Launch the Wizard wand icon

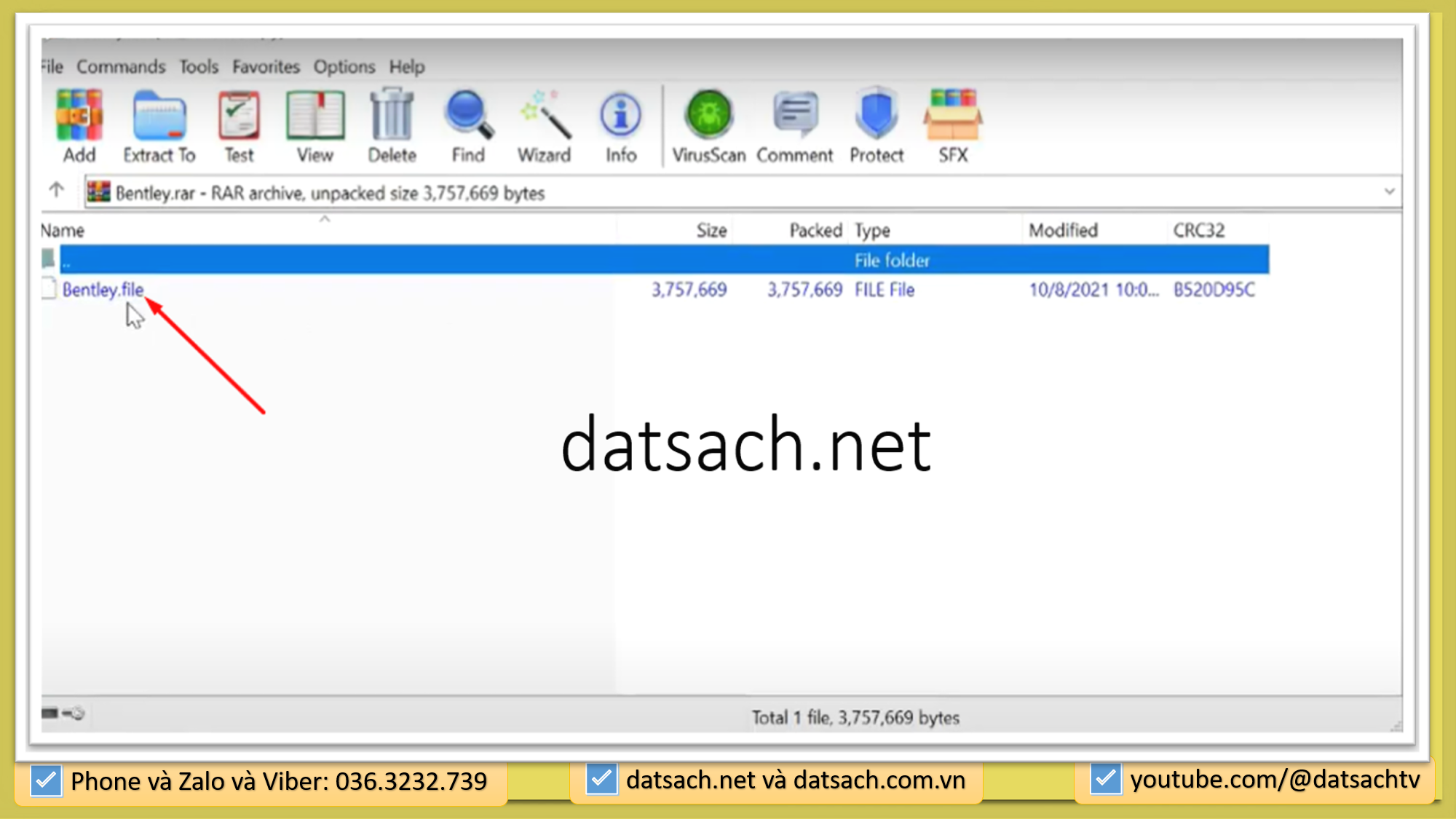pyautogui.click(x=545, y=115)
